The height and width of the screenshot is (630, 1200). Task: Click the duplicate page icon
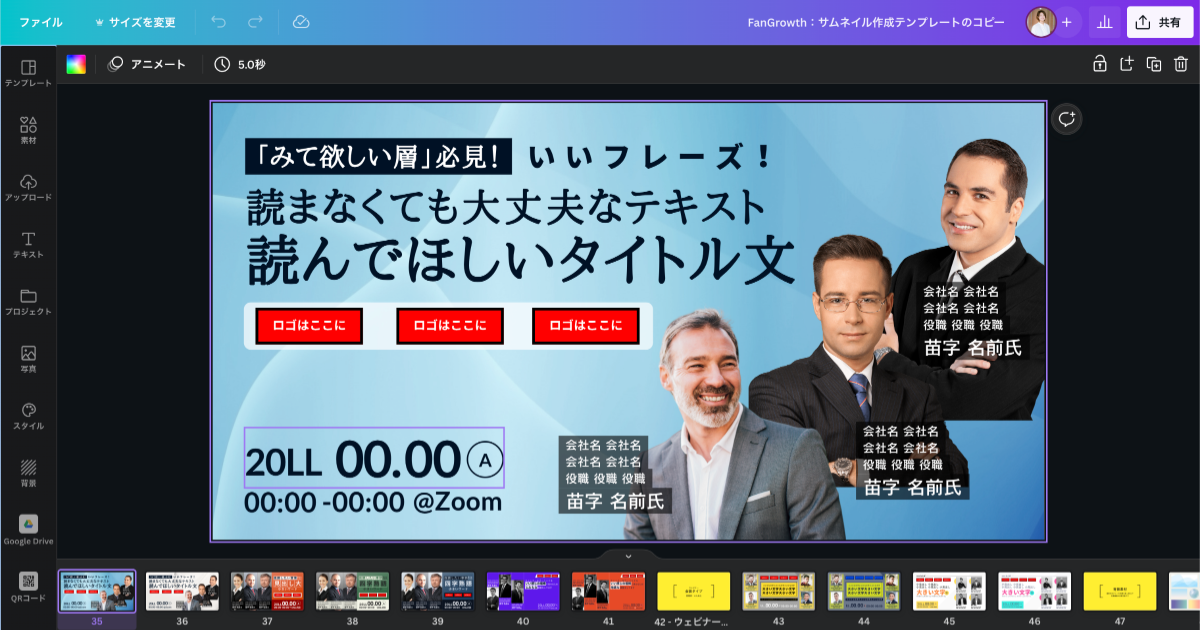(1153, 64)
